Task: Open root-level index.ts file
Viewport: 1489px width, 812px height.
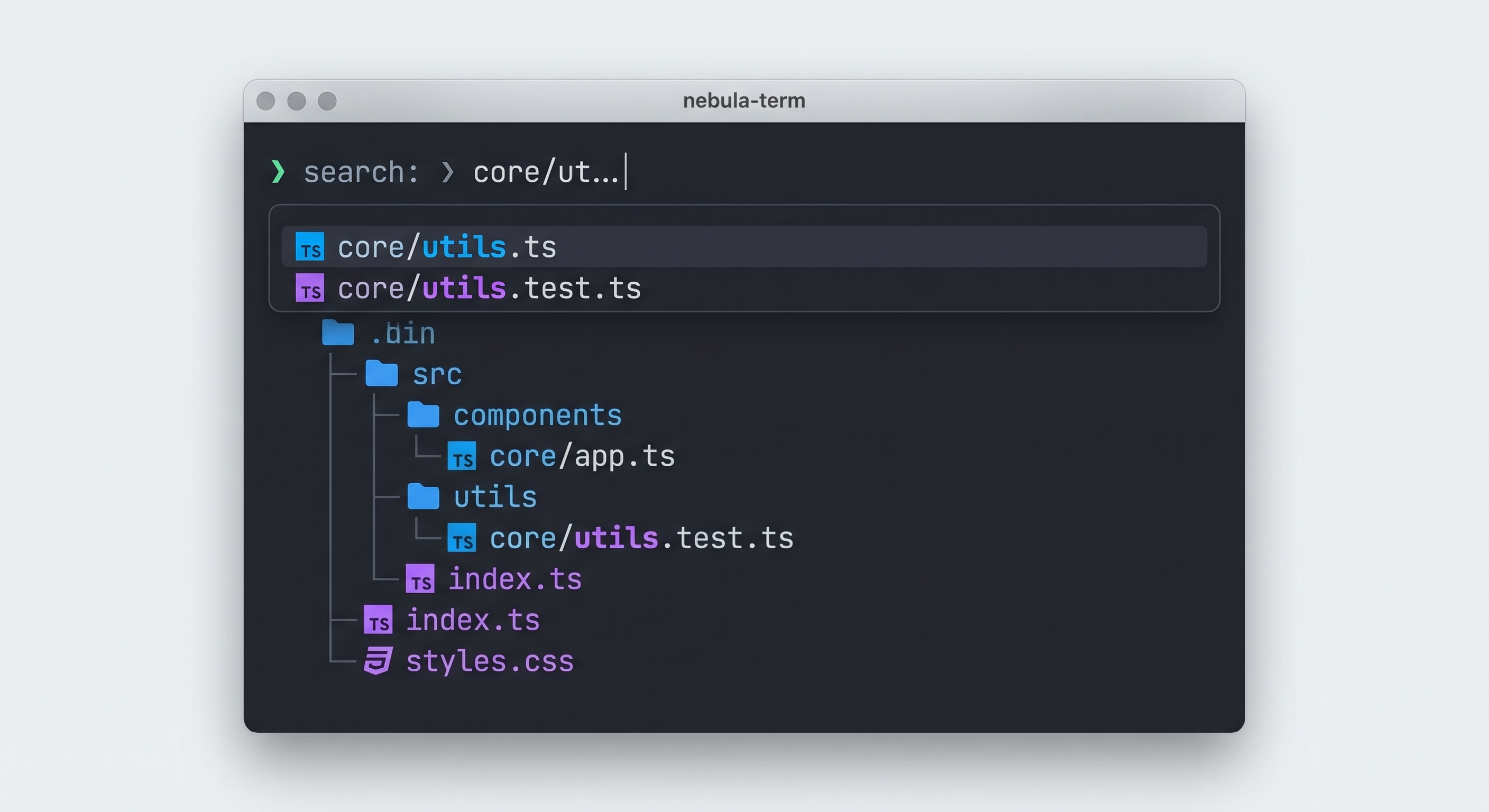Action: pos(472,620)
